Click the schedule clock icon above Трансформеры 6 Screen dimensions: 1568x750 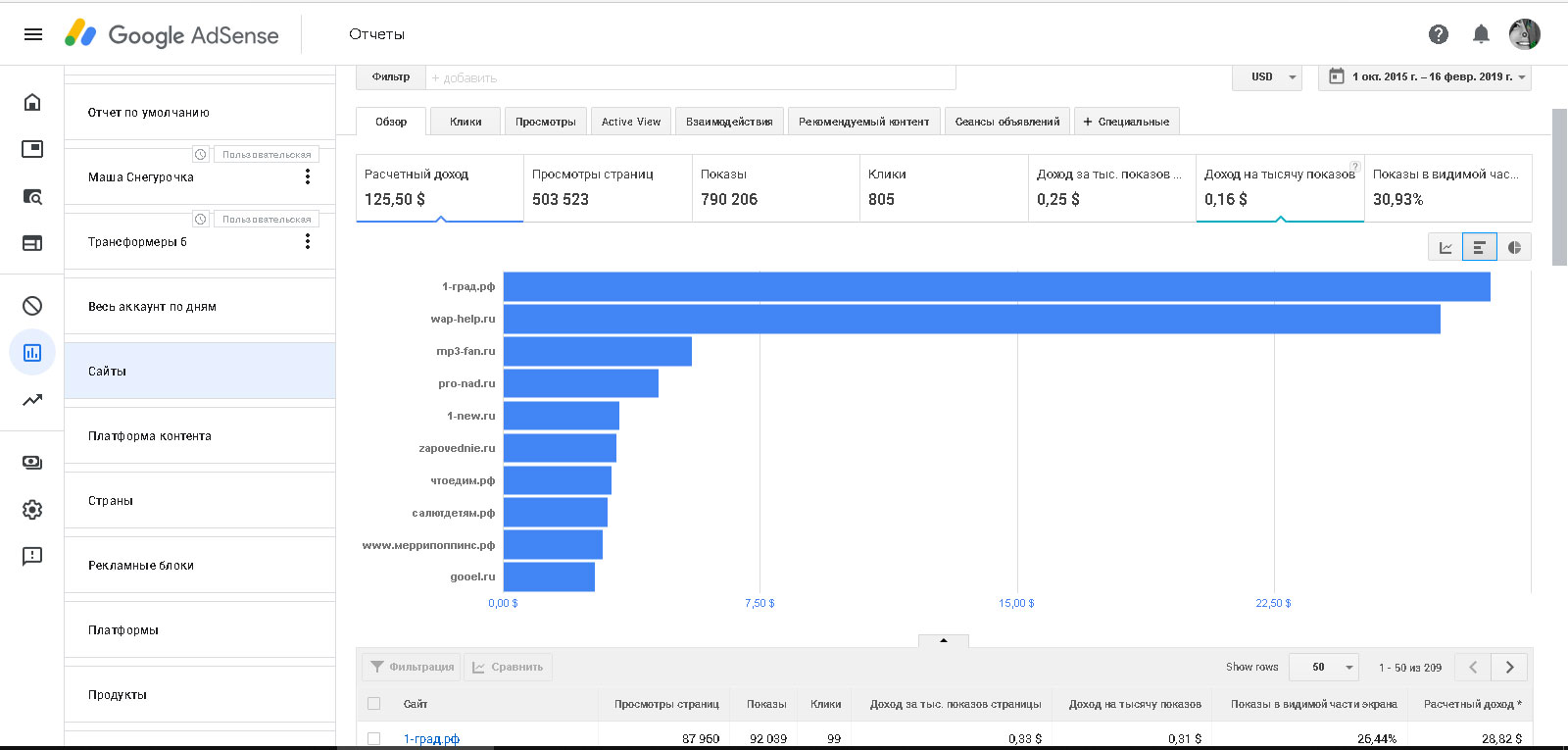click(201, 219)
